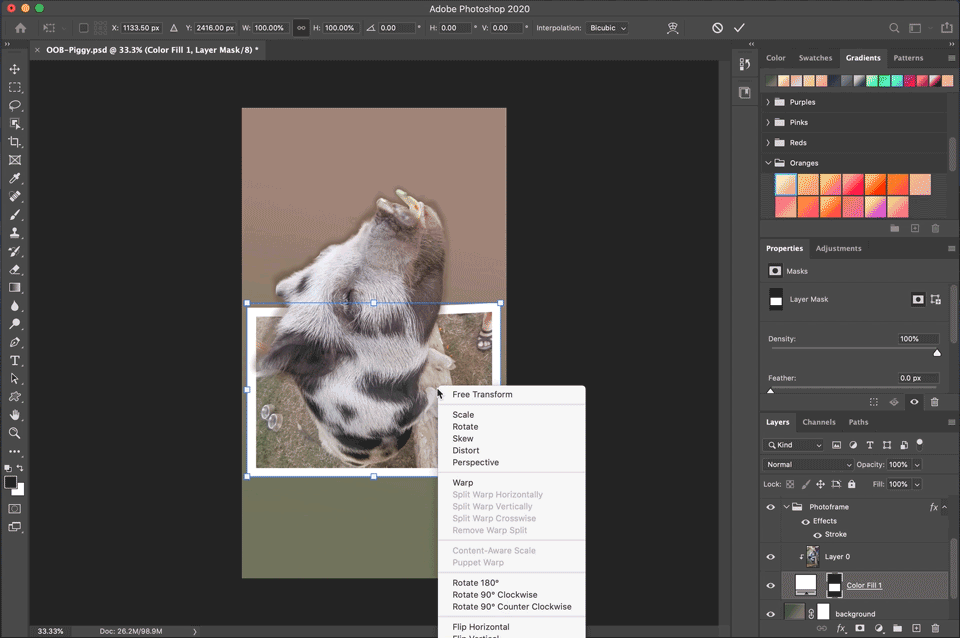Expand the Pinks gradient folder

(768, 122)
